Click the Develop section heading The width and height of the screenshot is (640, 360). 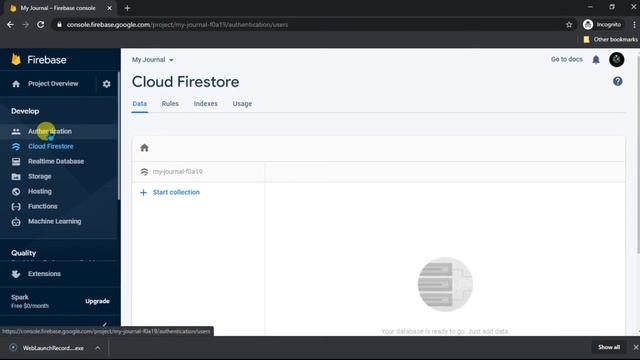[25, 111]
